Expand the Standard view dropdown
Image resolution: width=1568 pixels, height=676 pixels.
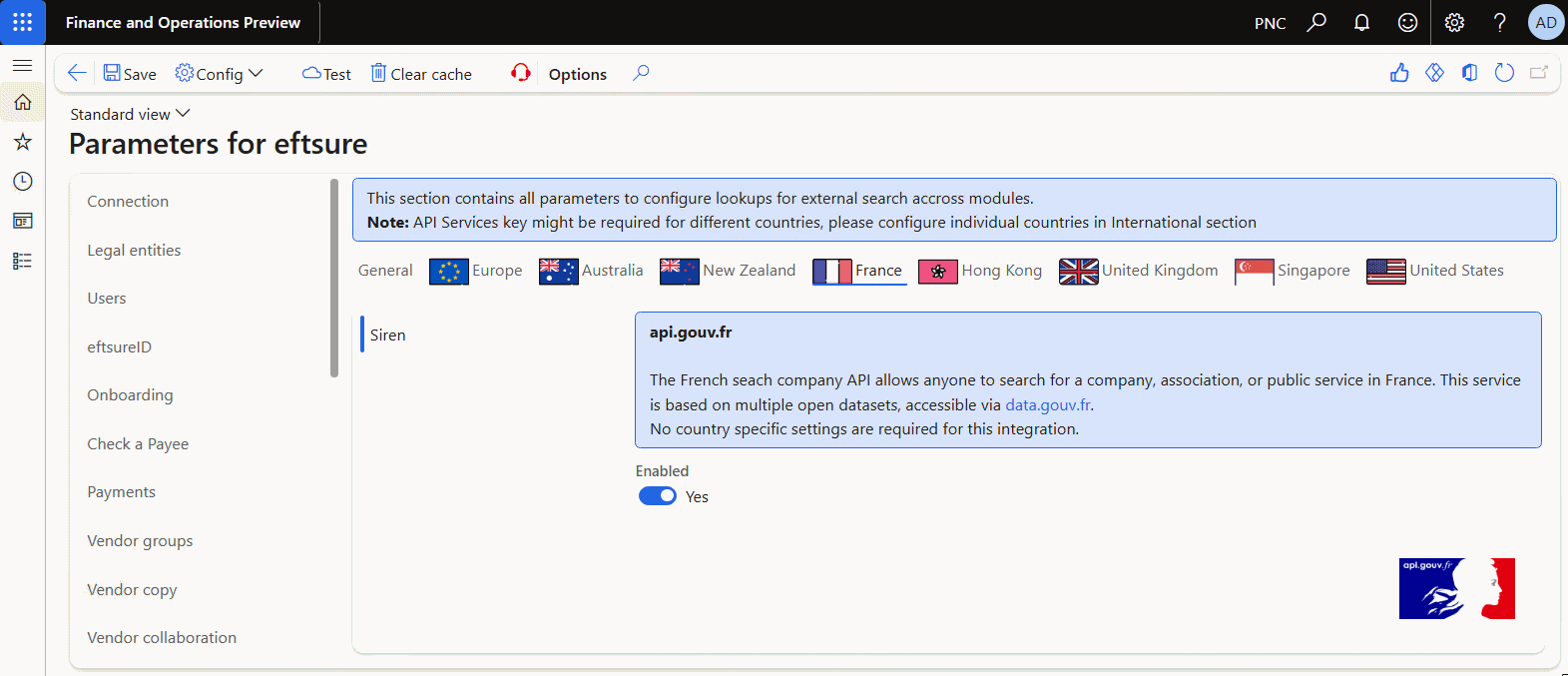coord(130,114)
